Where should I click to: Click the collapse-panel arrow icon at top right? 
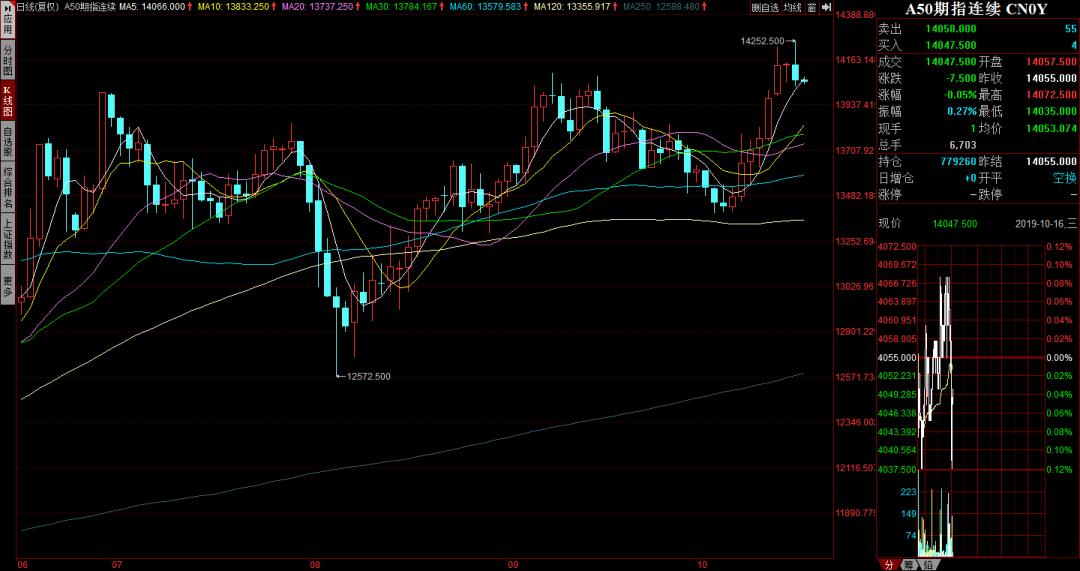826,8
